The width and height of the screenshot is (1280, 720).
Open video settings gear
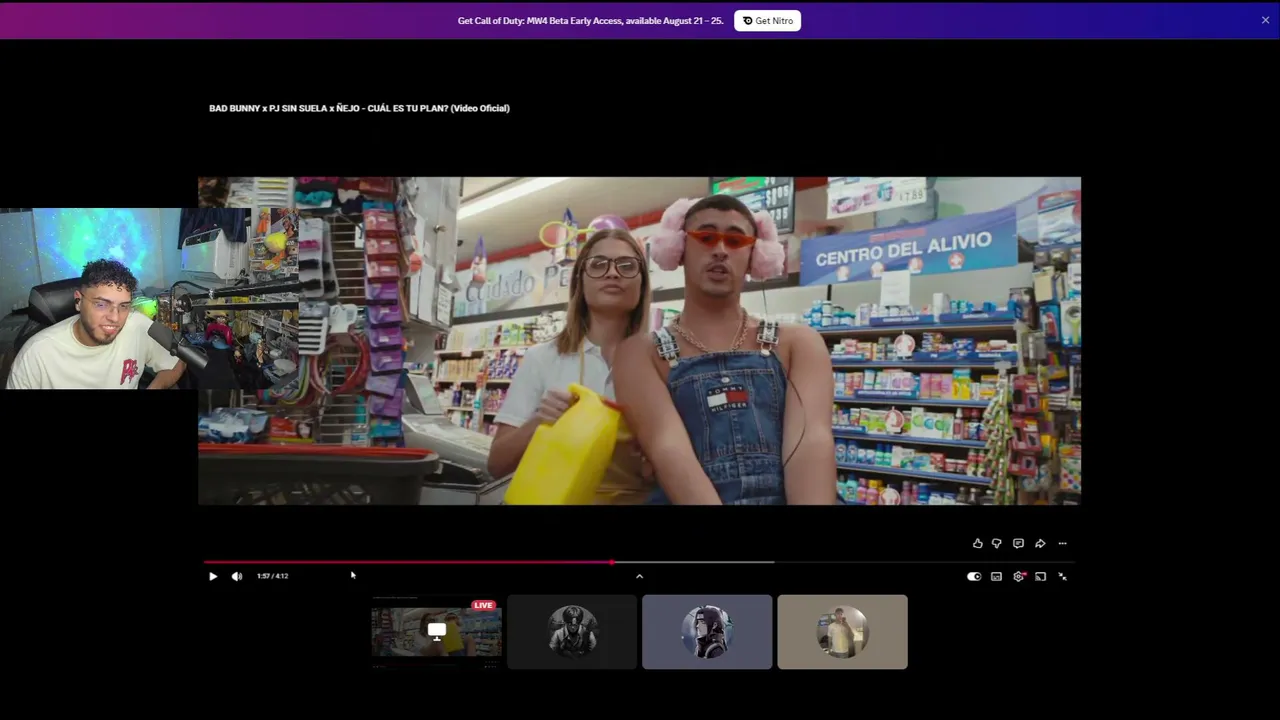(x=1019, y=576)
